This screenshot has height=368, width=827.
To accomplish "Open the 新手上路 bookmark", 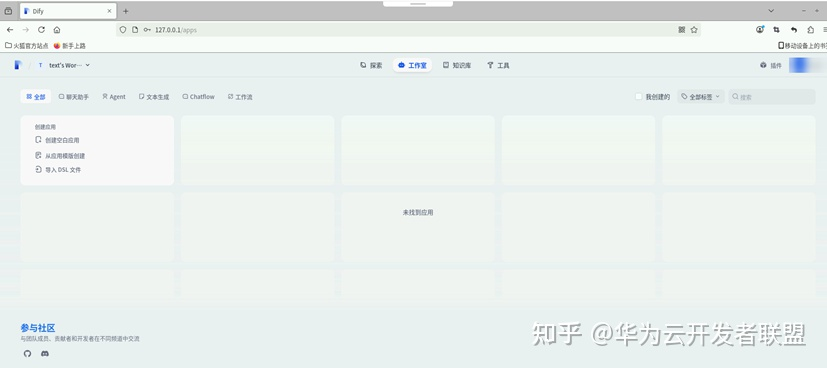I will pos(70,46).
